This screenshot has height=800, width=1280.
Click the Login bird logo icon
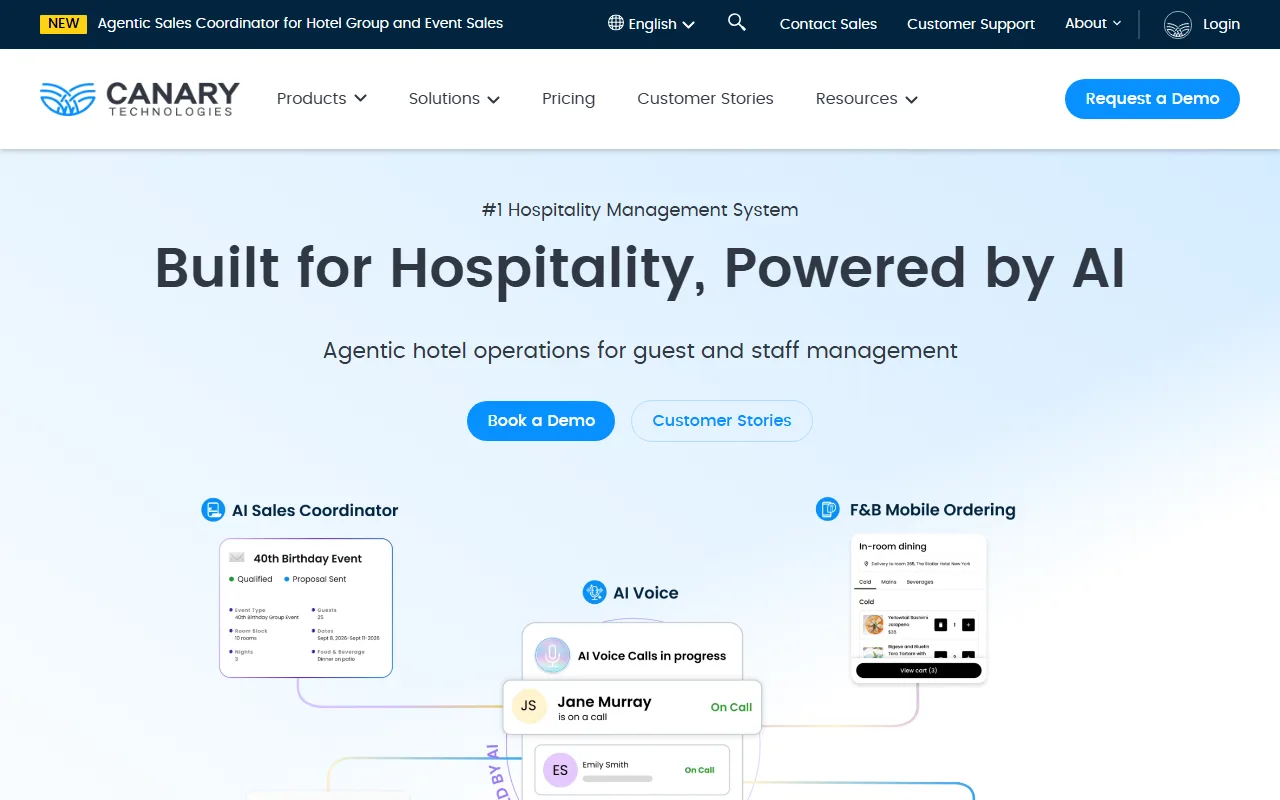click(1178, 24)
